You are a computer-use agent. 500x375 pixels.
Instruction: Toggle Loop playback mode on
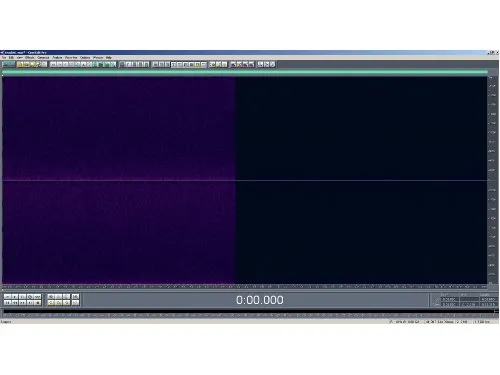pos(38,296)
